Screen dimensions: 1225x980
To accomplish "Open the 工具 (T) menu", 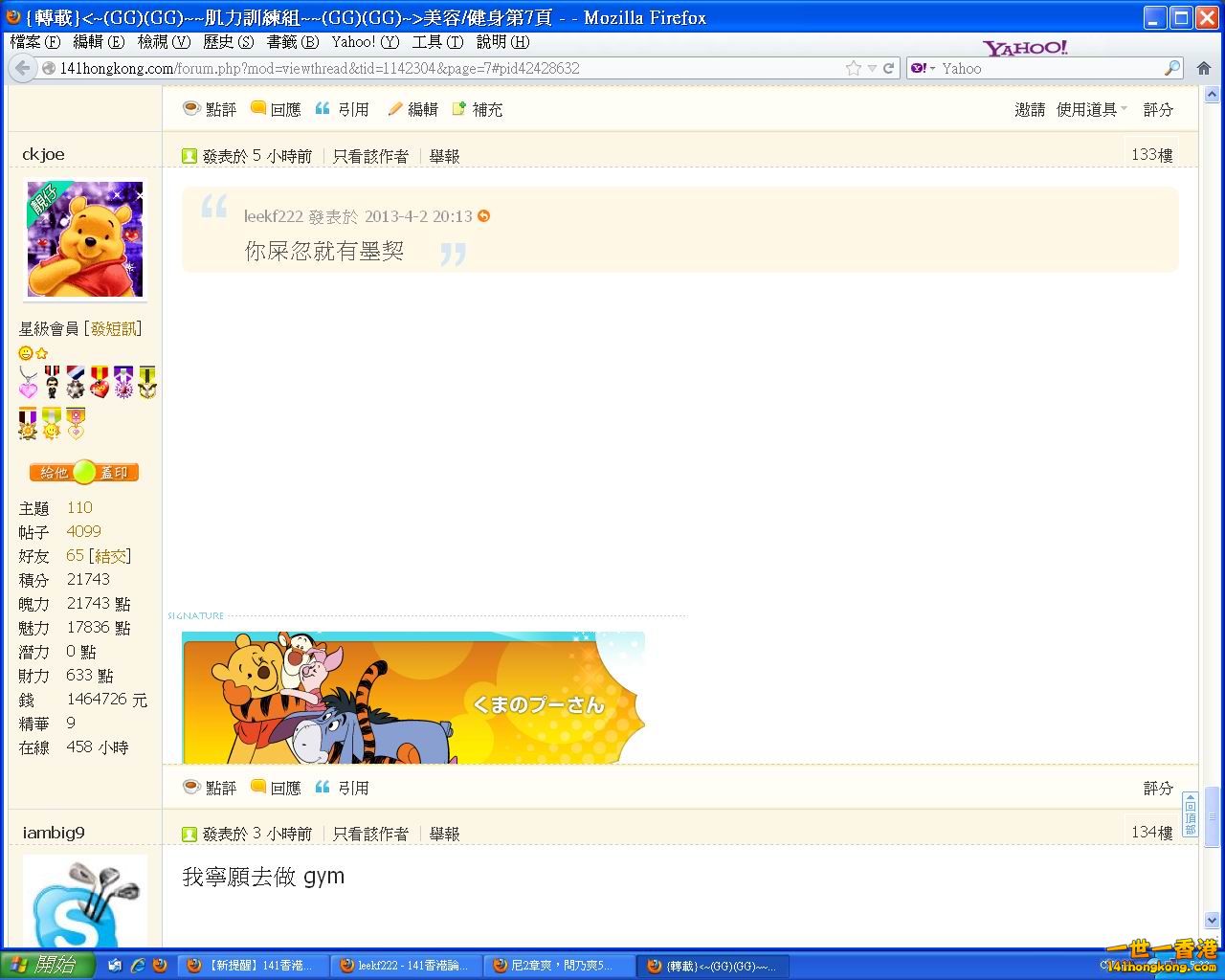I will [436, 42].
